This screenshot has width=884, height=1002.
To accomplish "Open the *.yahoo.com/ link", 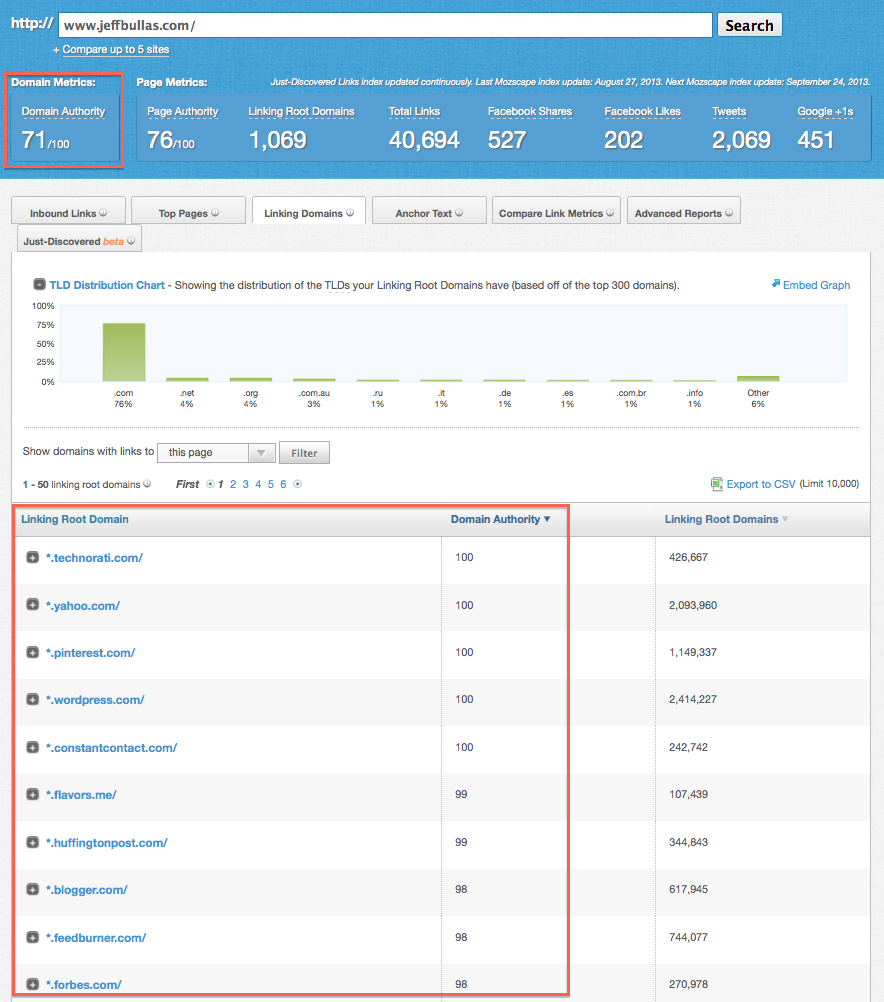I will tap(82, 605).
